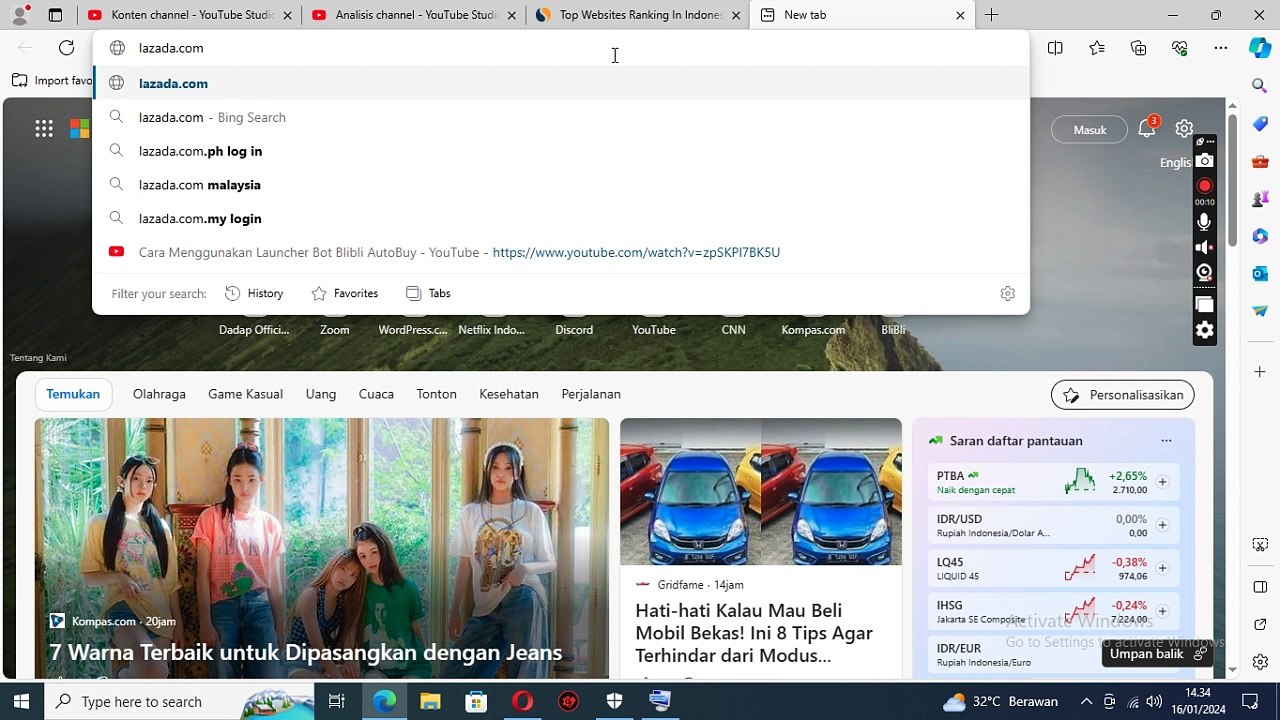Open sidebar Microsoft 365 icon

point(1260,236)
